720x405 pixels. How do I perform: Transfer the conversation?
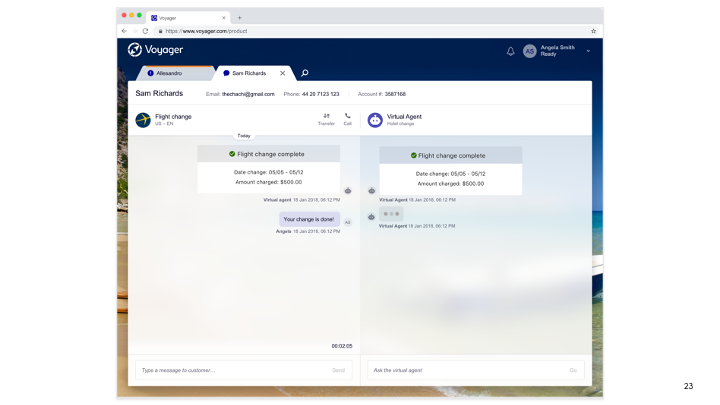tap(326, 119)
